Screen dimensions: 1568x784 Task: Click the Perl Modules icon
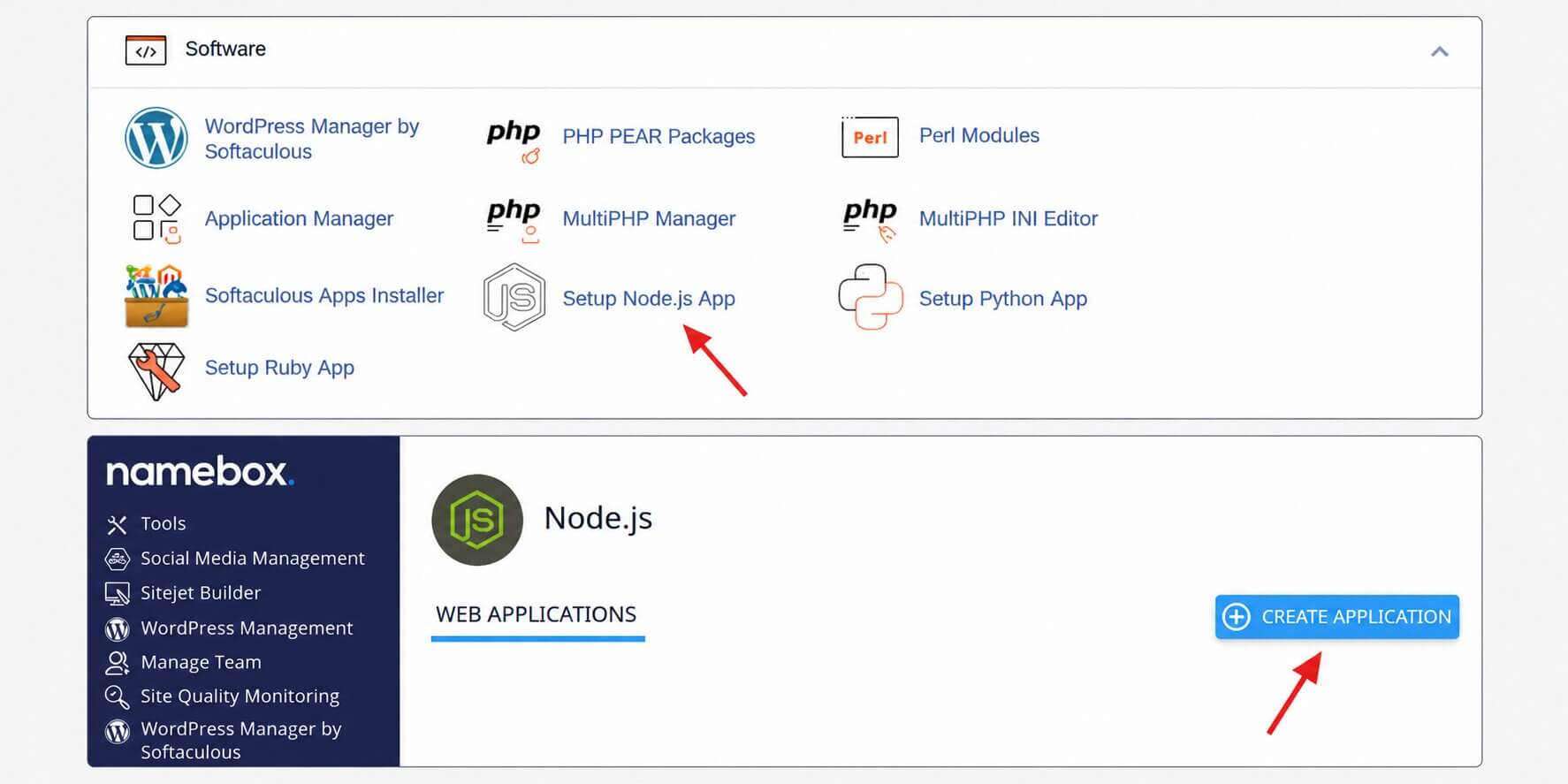870,137
